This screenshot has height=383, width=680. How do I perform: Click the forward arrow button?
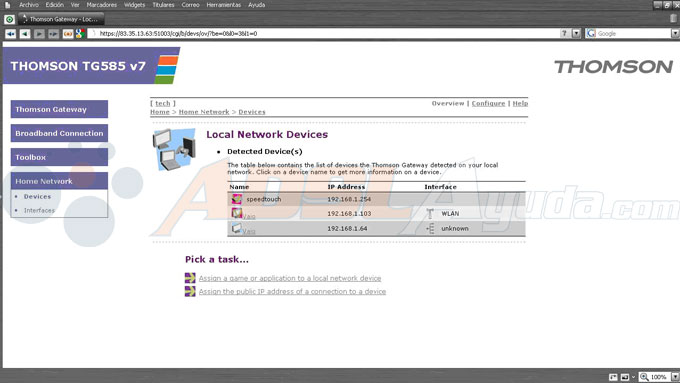pyautogui.click(x=39, y=34)
